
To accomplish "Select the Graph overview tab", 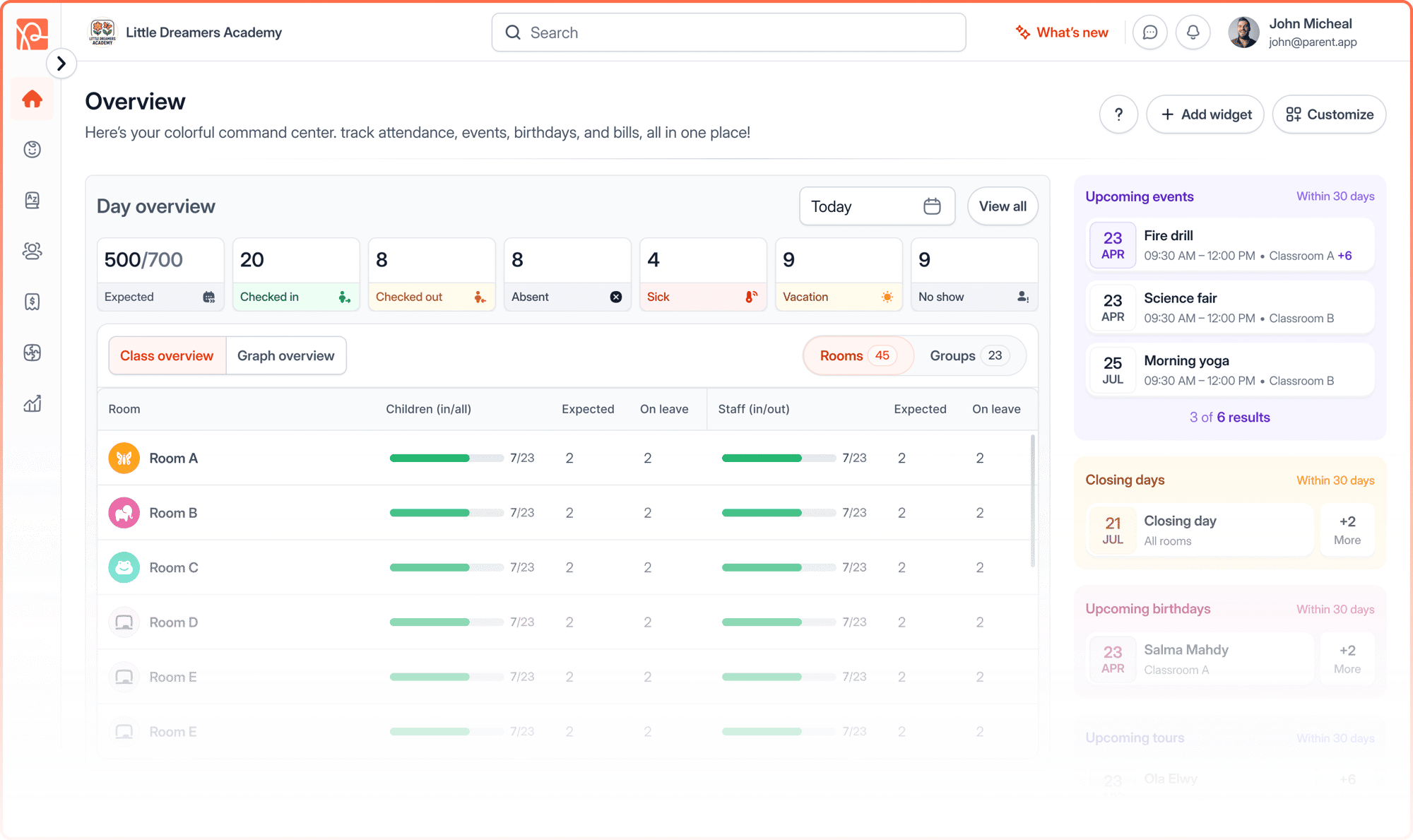I will coord(285,355).
